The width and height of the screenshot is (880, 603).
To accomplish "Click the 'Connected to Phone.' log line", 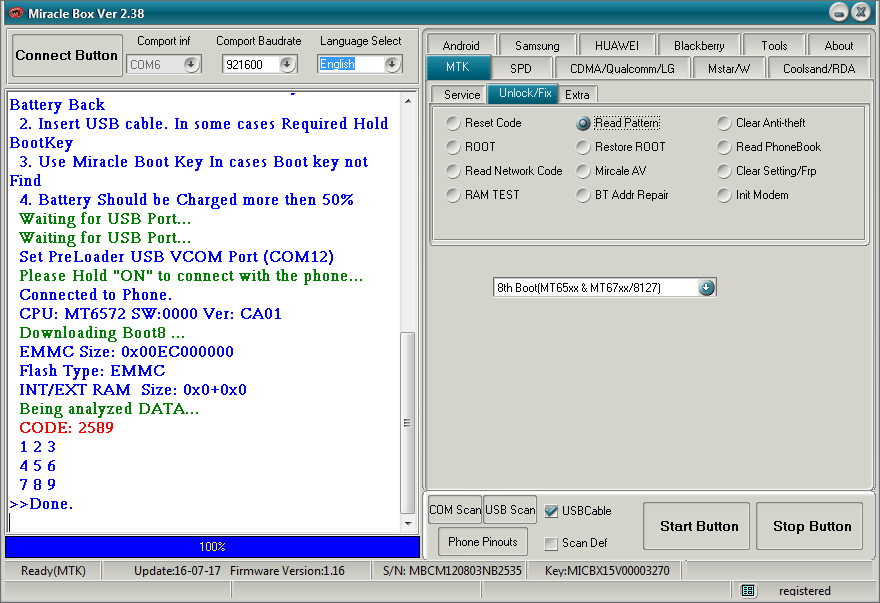I will (95, 295).
